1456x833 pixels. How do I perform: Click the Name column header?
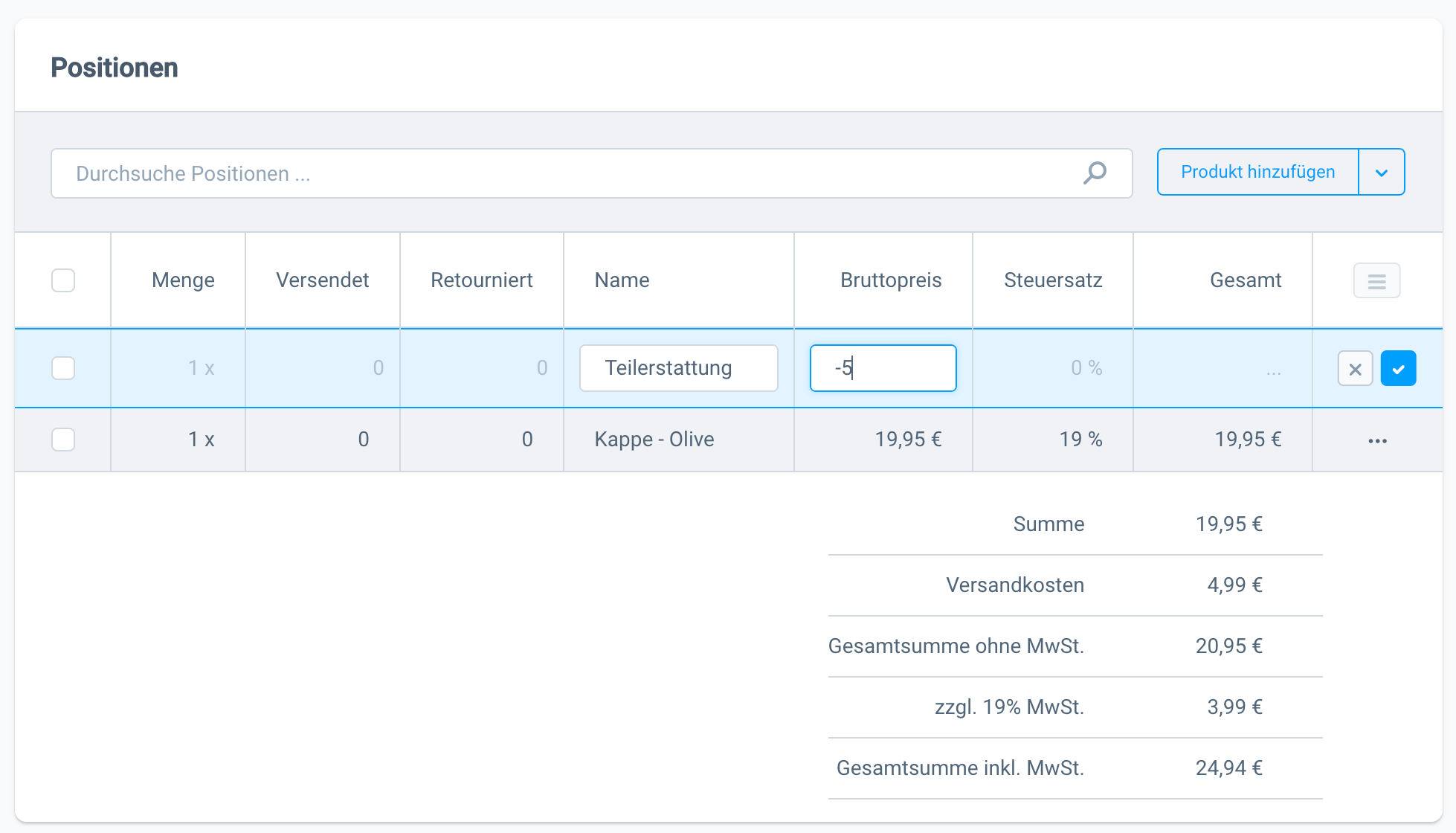[x=622, y=280]
